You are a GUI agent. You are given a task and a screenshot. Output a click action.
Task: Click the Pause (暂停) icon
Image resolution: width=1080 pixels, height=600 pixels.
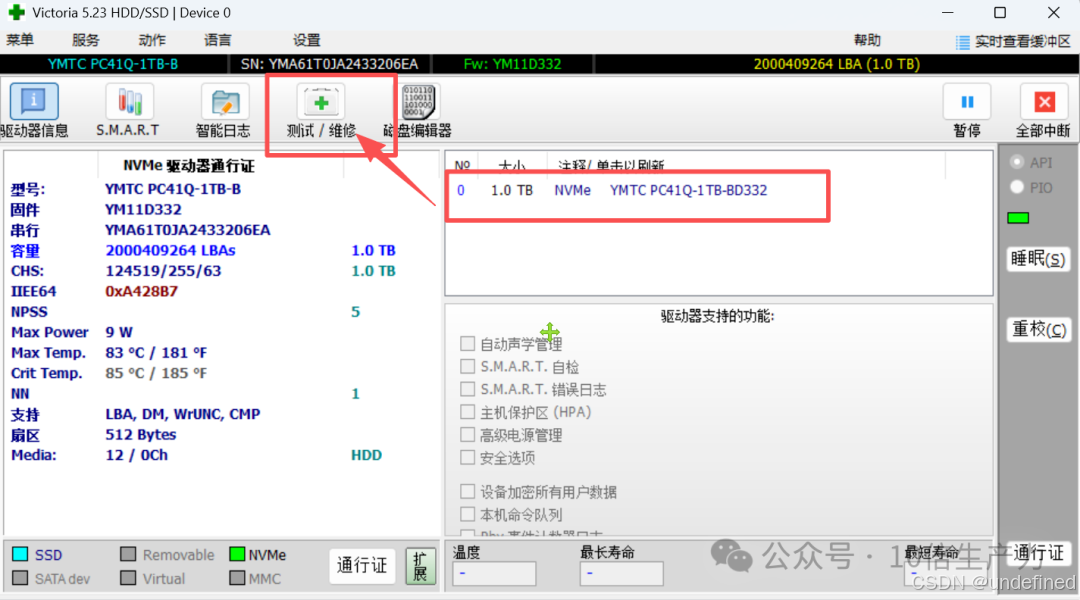point(967,102)
